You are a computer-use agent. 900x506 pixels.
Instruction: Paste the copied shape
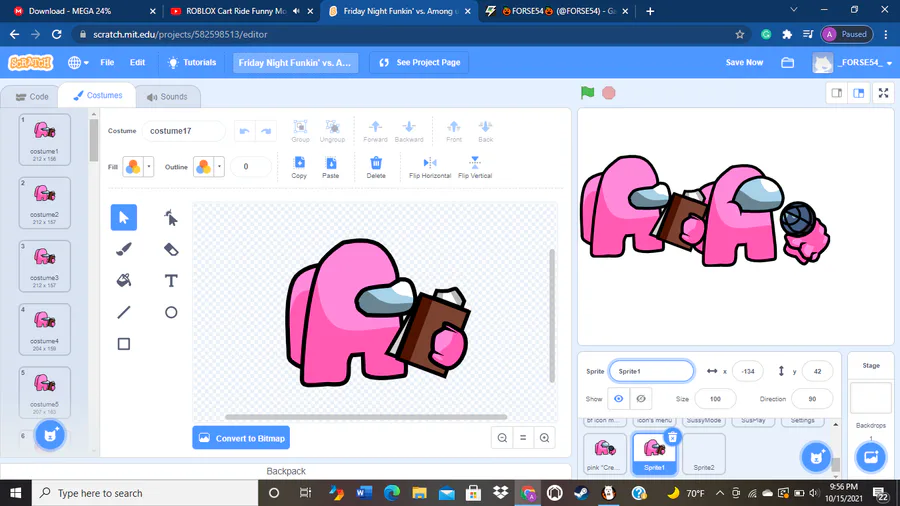click(331, 168)
